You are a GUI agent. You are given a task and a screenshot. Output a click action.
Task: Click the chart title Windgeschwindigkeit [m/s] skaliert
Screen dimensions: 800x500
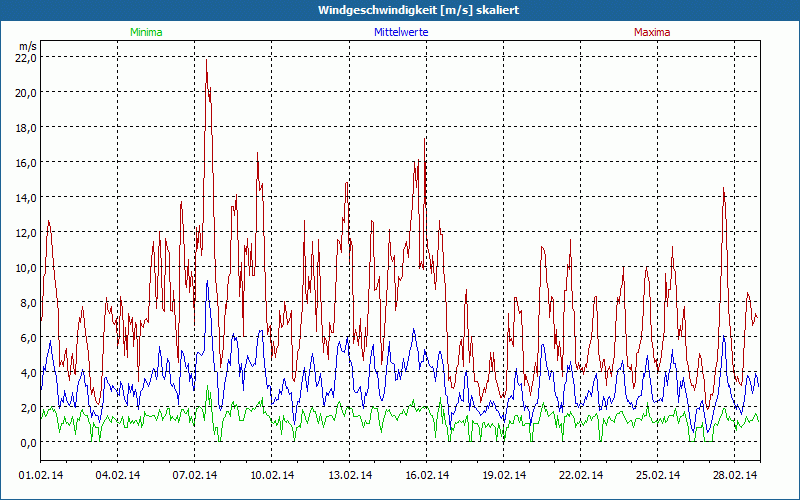click(418, 10)
